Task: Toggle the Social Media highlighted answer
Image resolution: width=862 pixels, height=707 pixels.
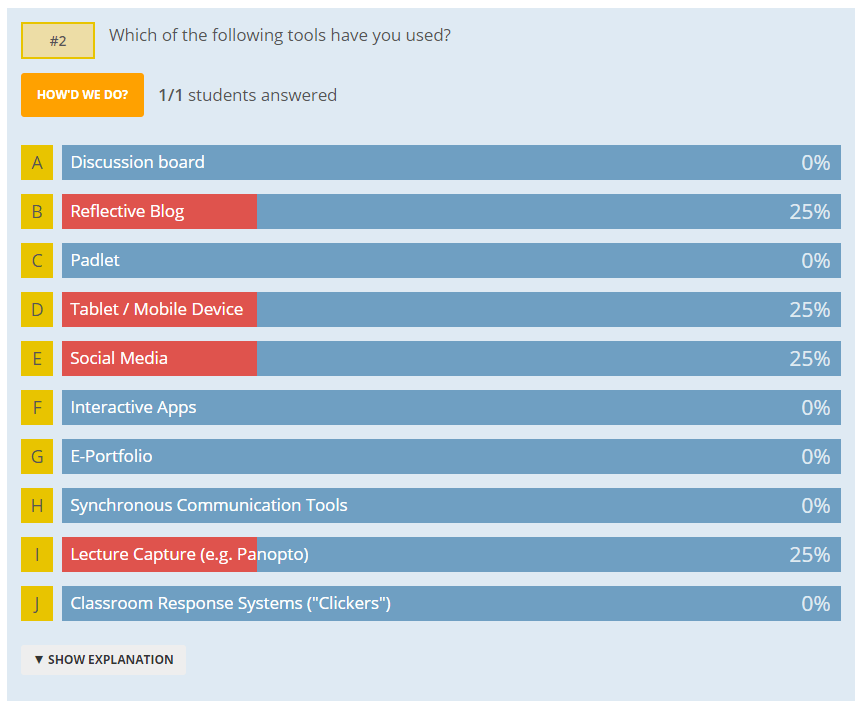Action: pyautogui.click(x=158, y=358)
